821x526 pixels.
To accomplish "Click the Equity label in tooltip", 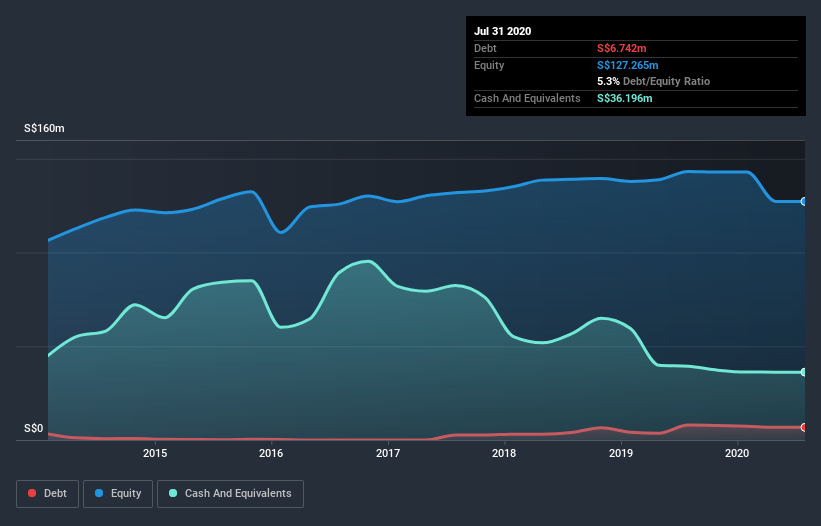I will (x=489, y=65).
